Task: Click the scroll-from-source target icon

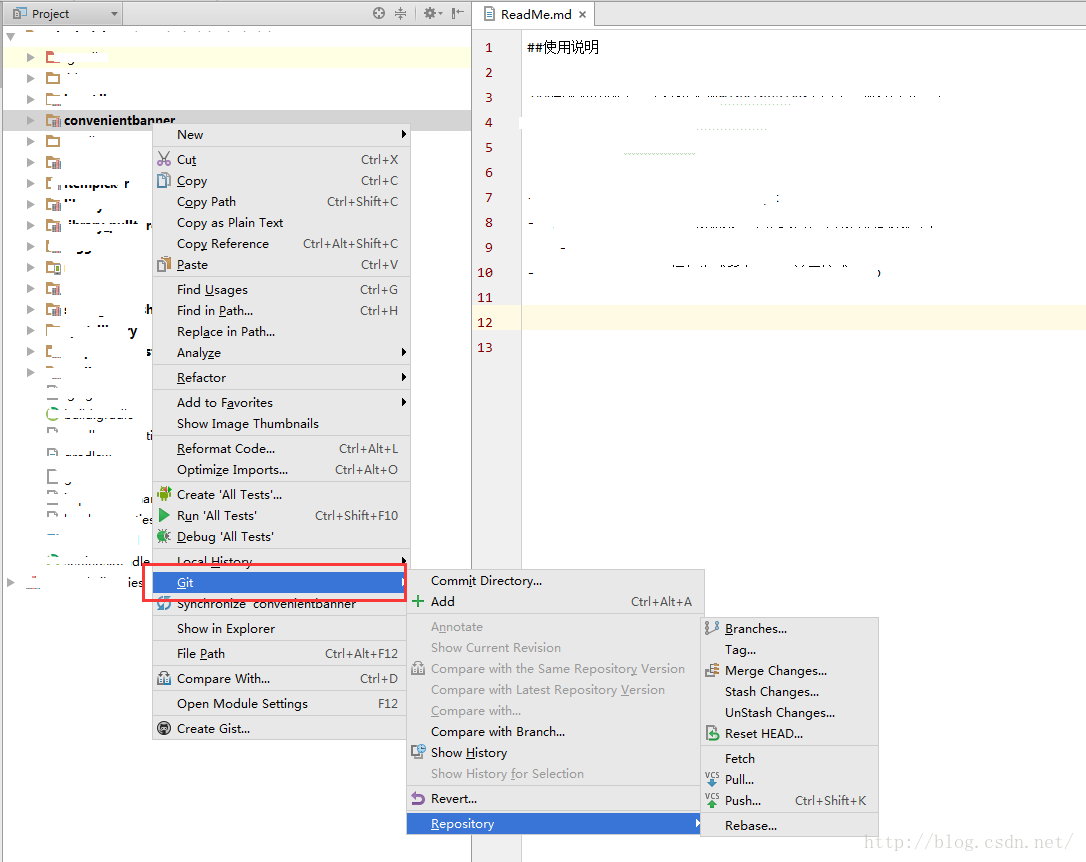Action: pos(379,13)
